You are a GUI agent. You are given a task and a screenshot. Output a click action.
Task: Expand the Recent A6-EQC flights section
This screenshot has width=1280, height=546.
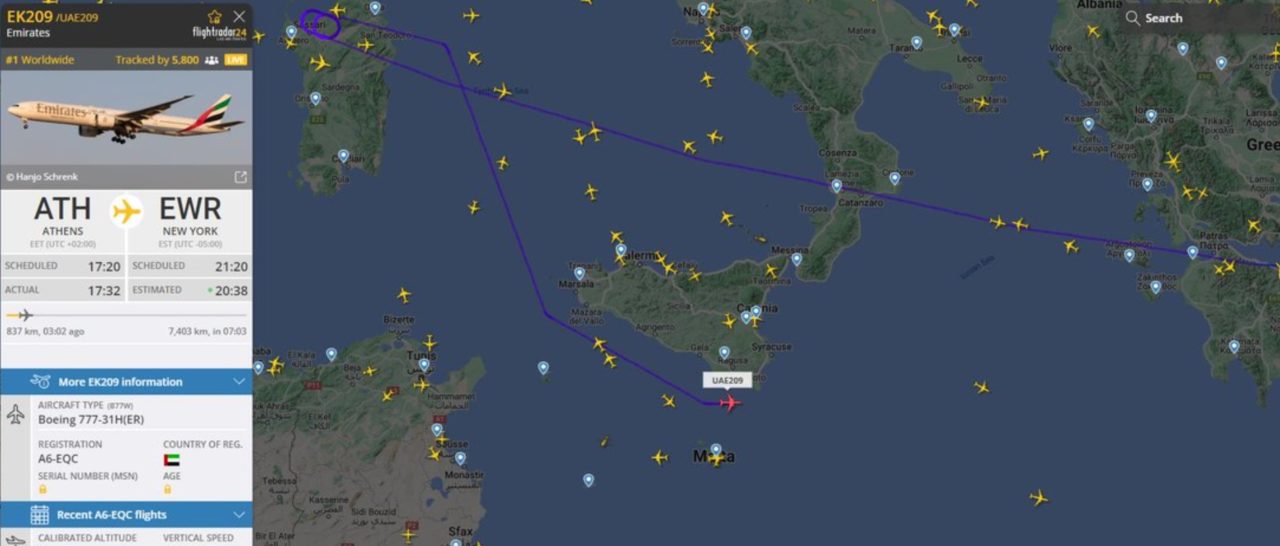(239, 515)
